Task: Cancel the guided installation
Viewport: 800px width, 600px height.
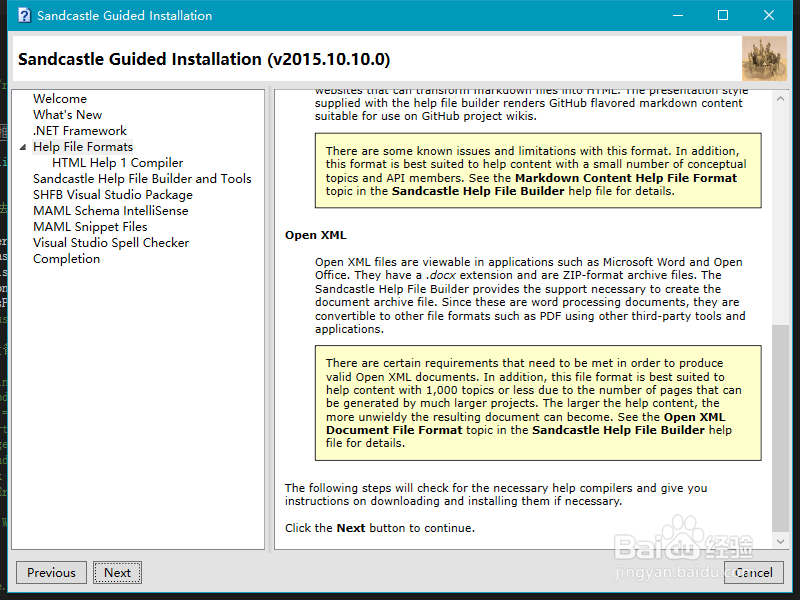Action: (753, 572)
